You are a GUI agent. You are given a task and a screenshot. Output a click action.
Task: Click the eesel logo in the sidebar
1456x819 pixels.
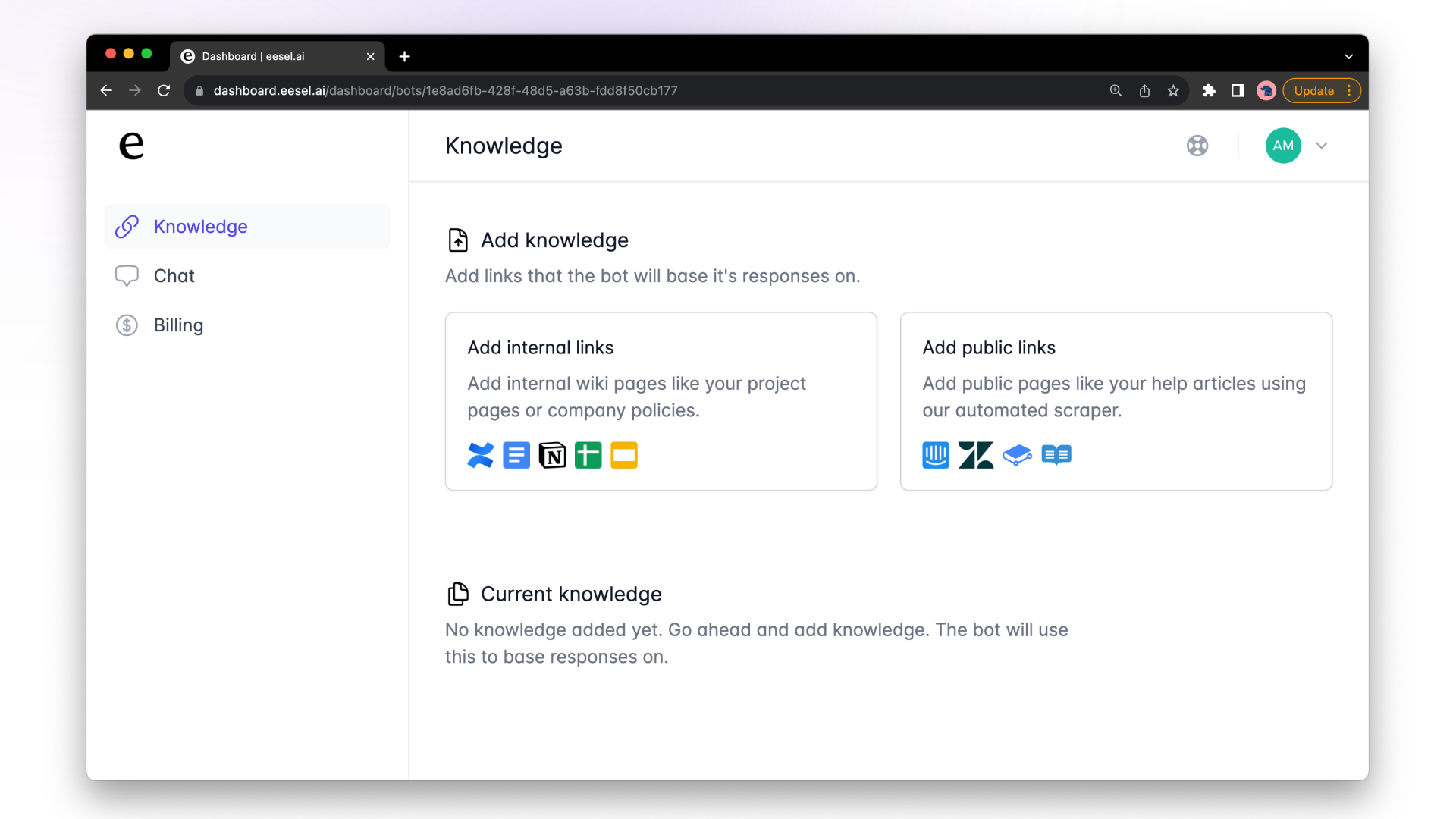click(130, 145)
